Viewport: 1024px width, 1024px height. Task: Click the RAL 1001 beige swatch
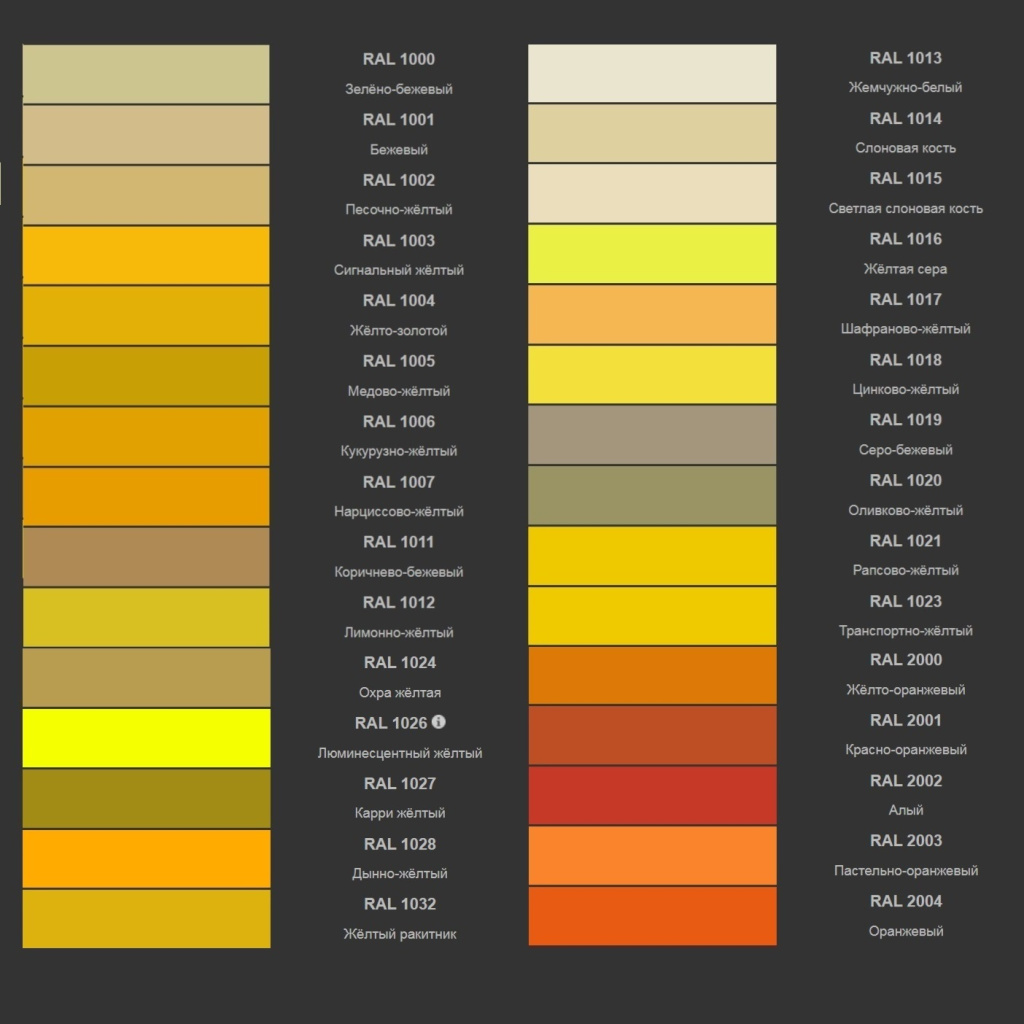[x=146, y=135]
